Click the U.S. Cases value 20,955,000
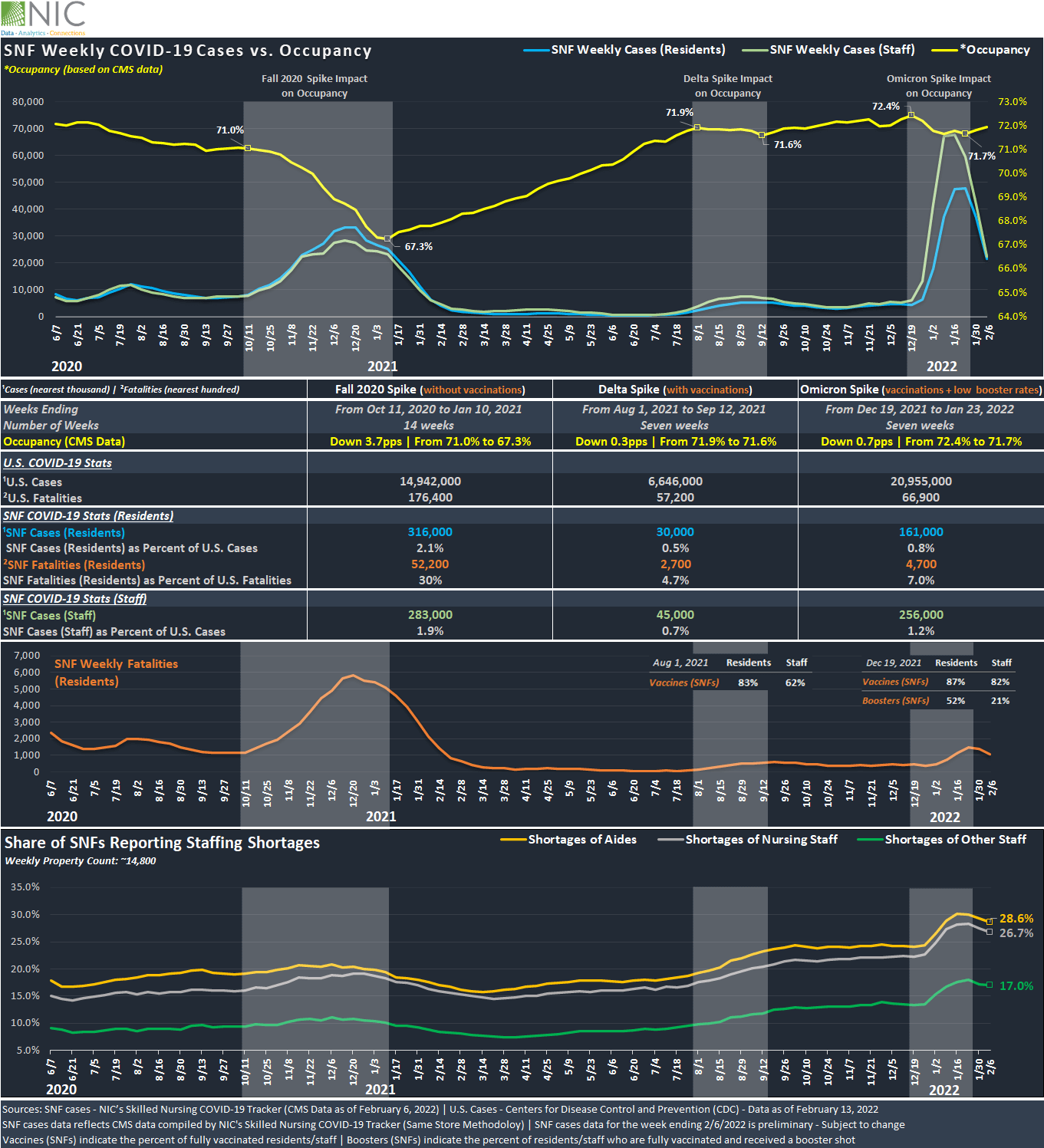Image resolution: width=1044 pixels, height=1148 pixels. click(x=921, y=482)
